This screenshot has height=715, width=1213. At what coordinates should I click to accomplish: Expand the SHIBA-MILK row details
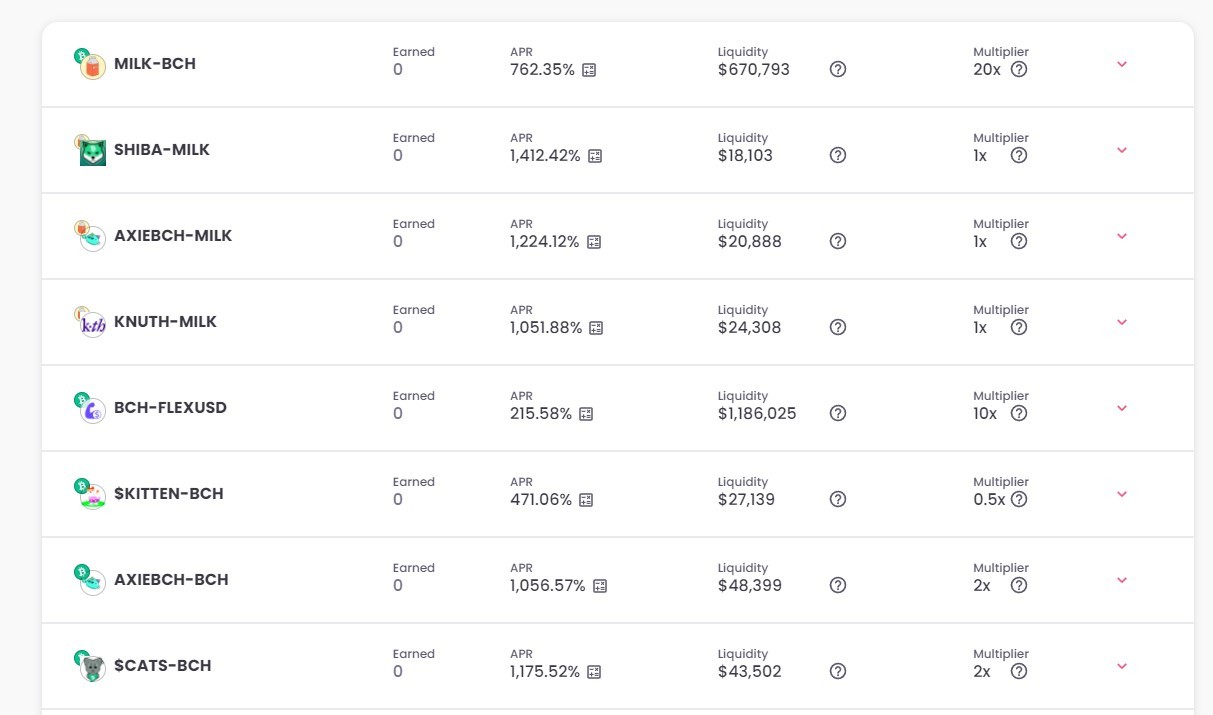pyautogui.click(x=1122, y=150)
